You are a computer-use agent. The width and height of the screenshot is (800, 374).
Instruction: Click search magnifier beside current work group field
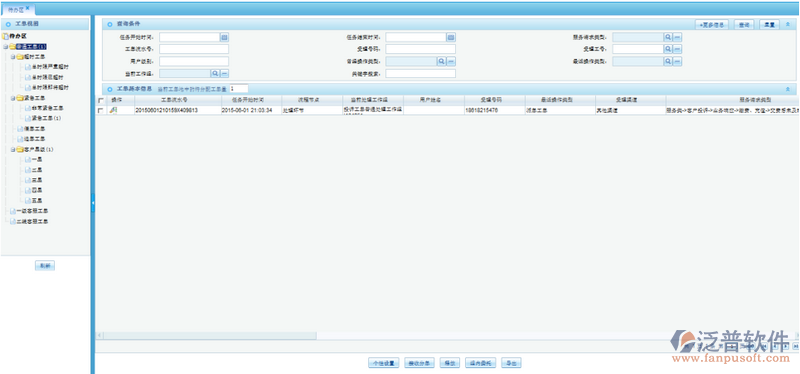coord(215,73)
